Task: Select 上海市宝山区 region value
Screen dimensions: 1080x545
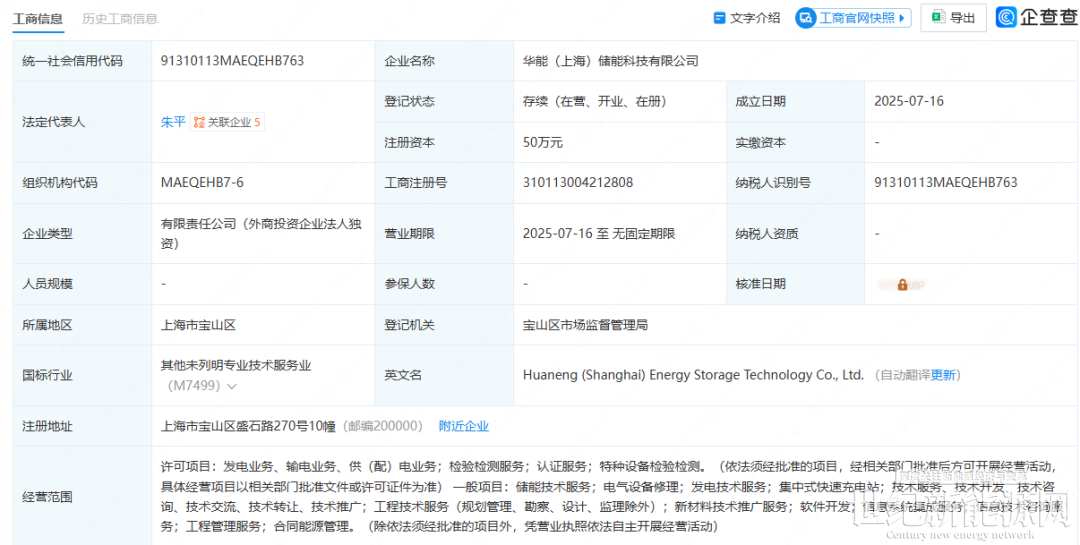Action: [x=198, y=325]
